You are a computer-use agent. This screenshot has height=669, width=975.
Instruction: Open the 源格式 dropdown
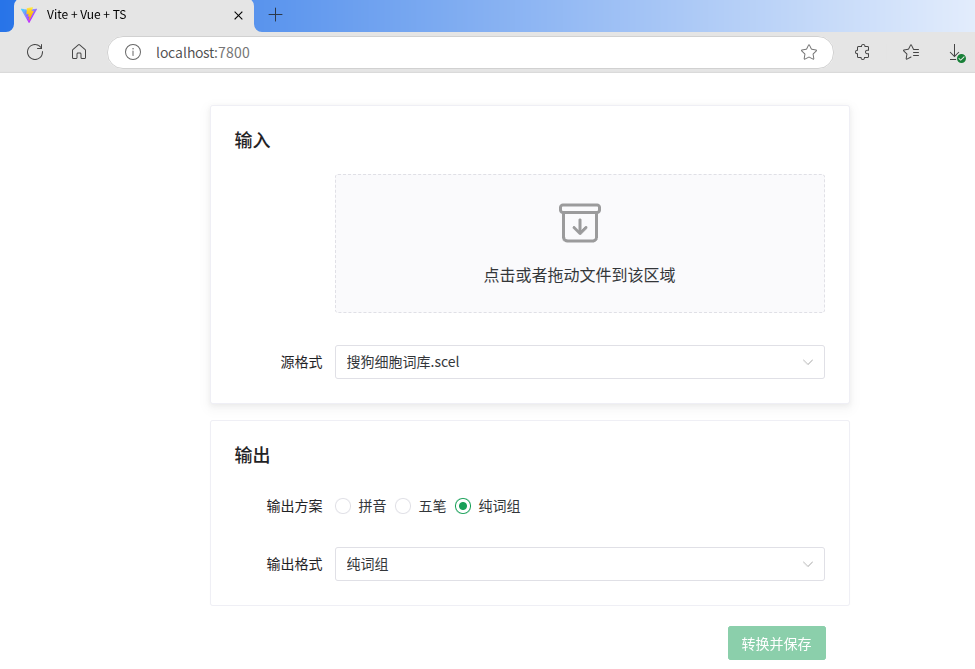coord(580,362)
